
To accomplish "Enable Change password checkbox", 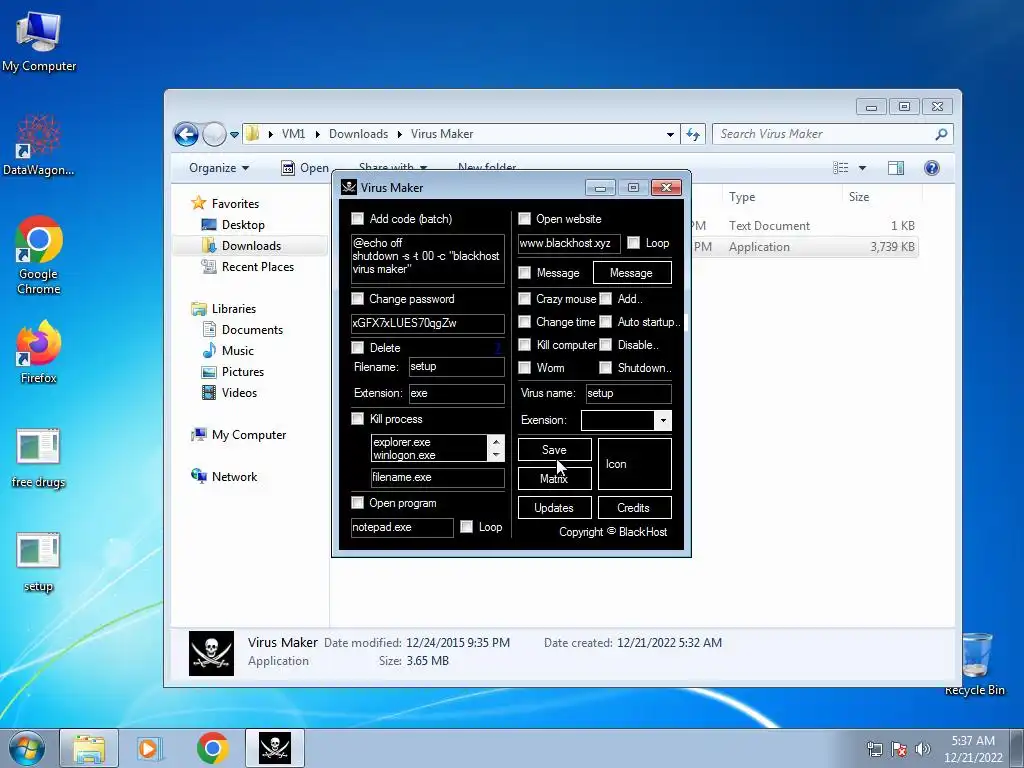I will pos(357,299).
